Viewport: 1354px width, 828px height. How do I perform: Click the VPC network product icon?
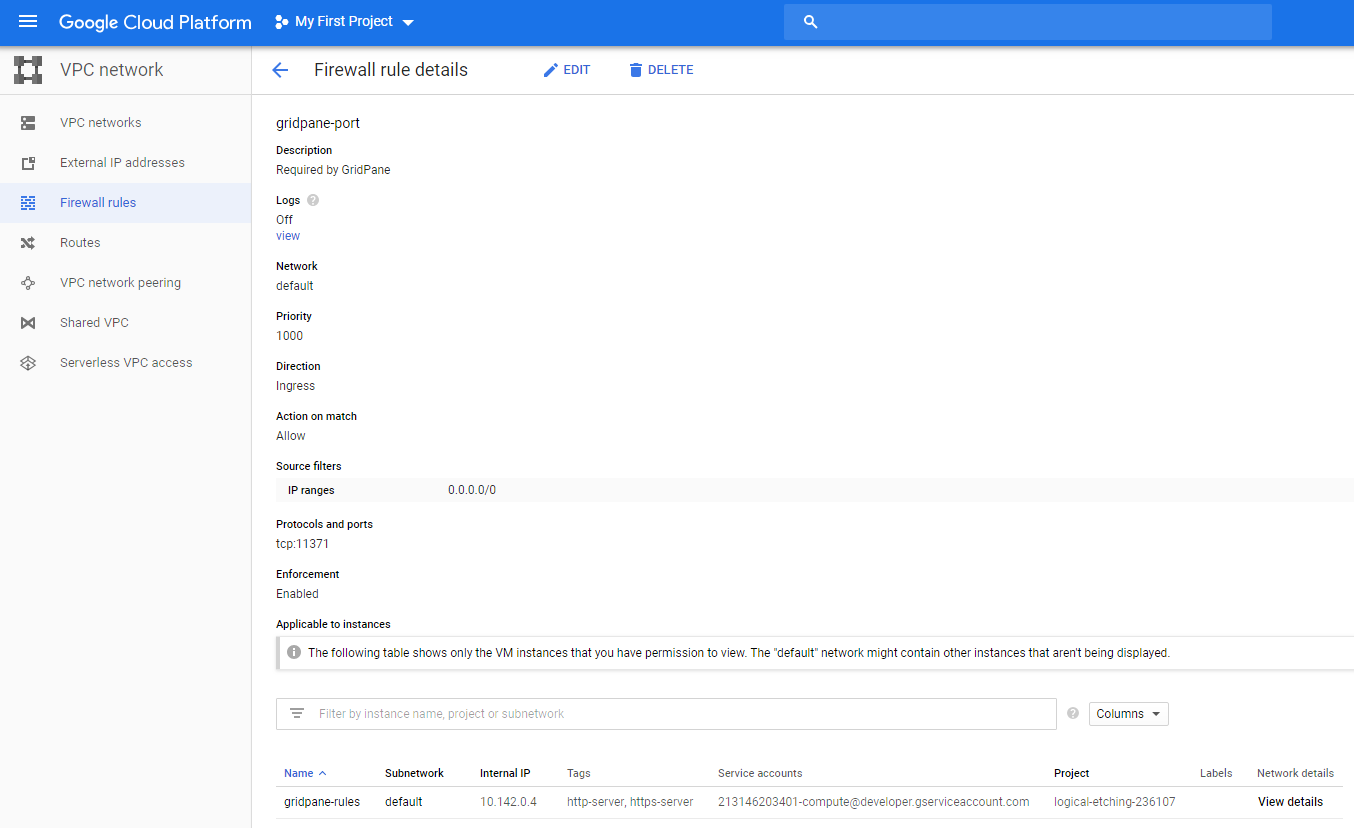pos(28,70)
